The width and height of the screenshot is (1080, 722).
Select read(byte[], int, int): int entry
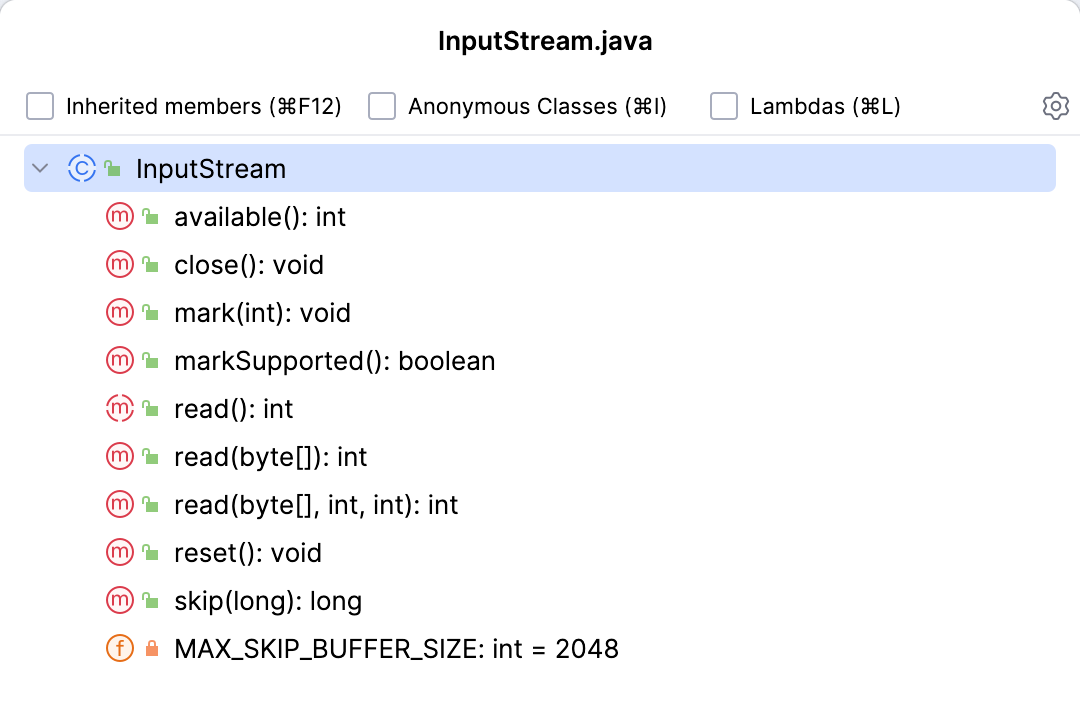(316, 505)
